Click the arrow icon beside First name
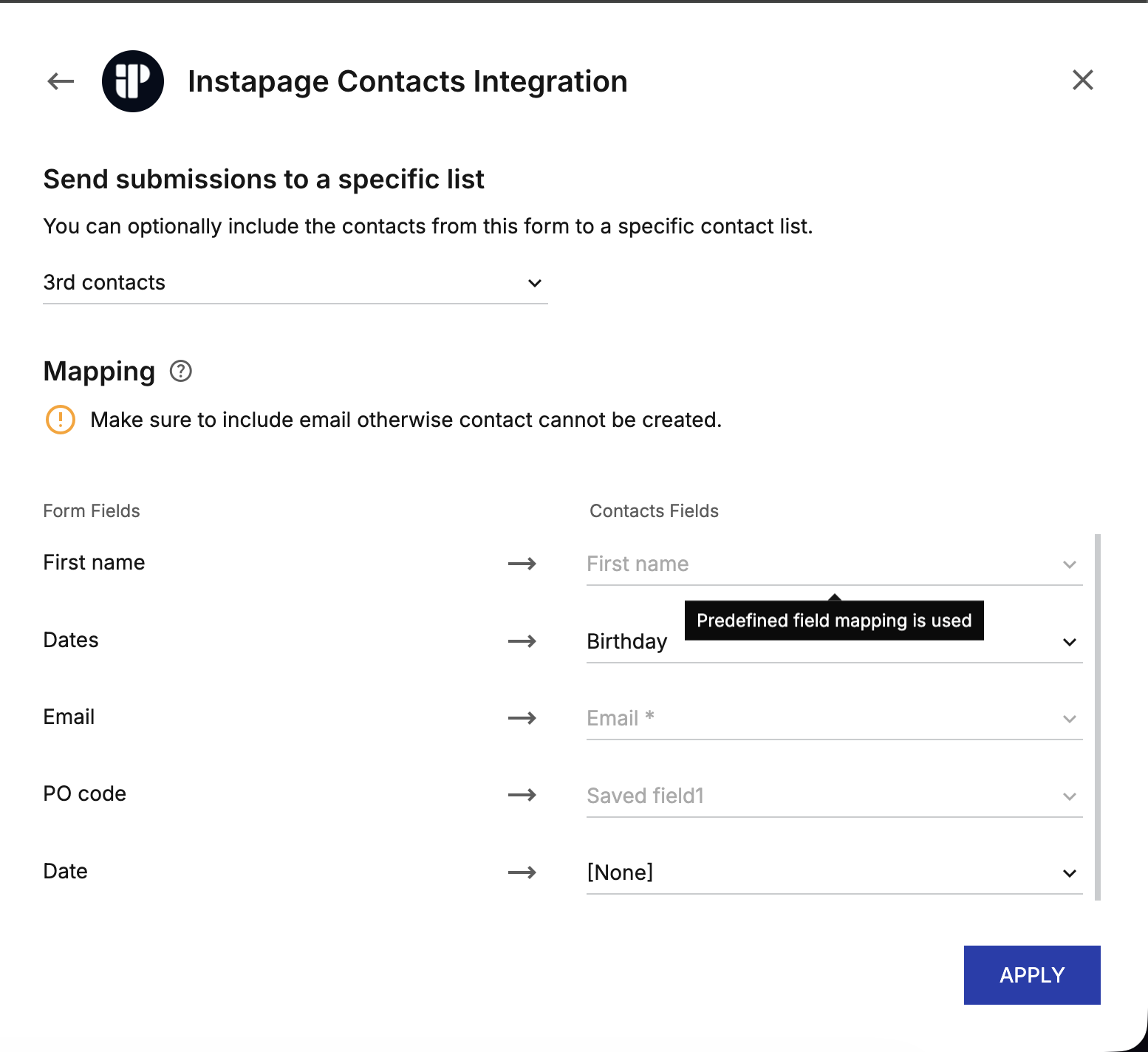1148x1052 pixels. point(522,564)
